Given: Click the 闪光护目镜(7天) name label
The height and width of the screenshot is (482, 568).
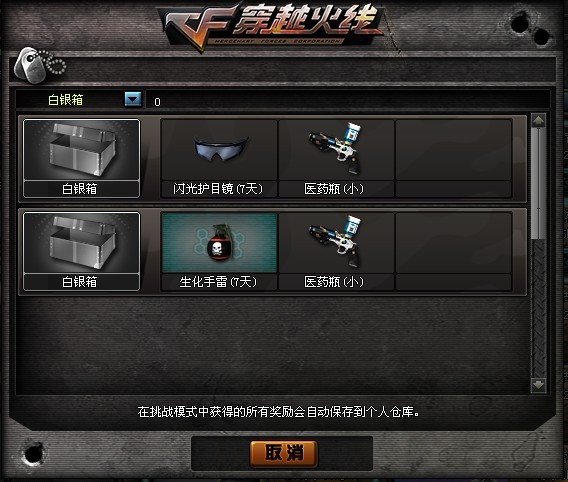Looking at the screenshot, I should (218, 189).
